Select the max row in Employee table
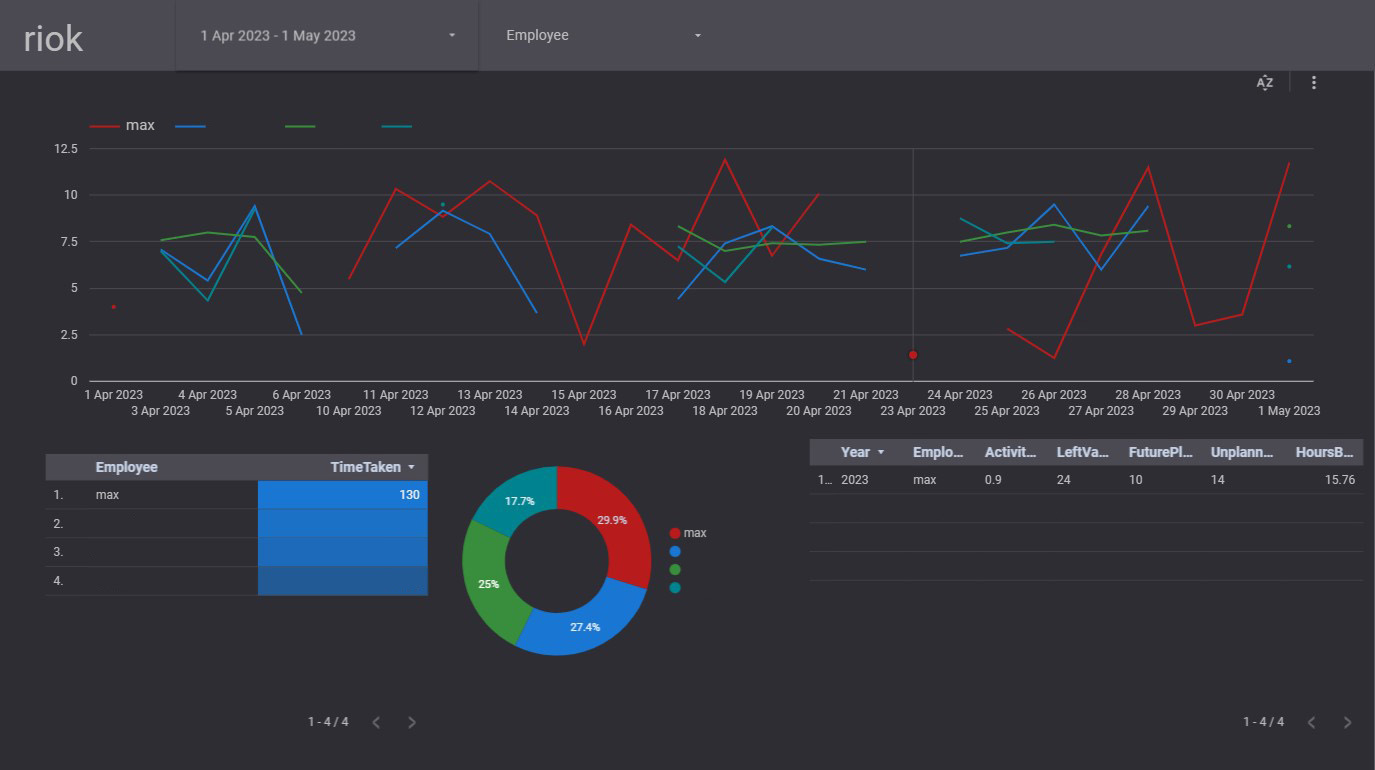The image size is (1375, 770). coord(109,495)
